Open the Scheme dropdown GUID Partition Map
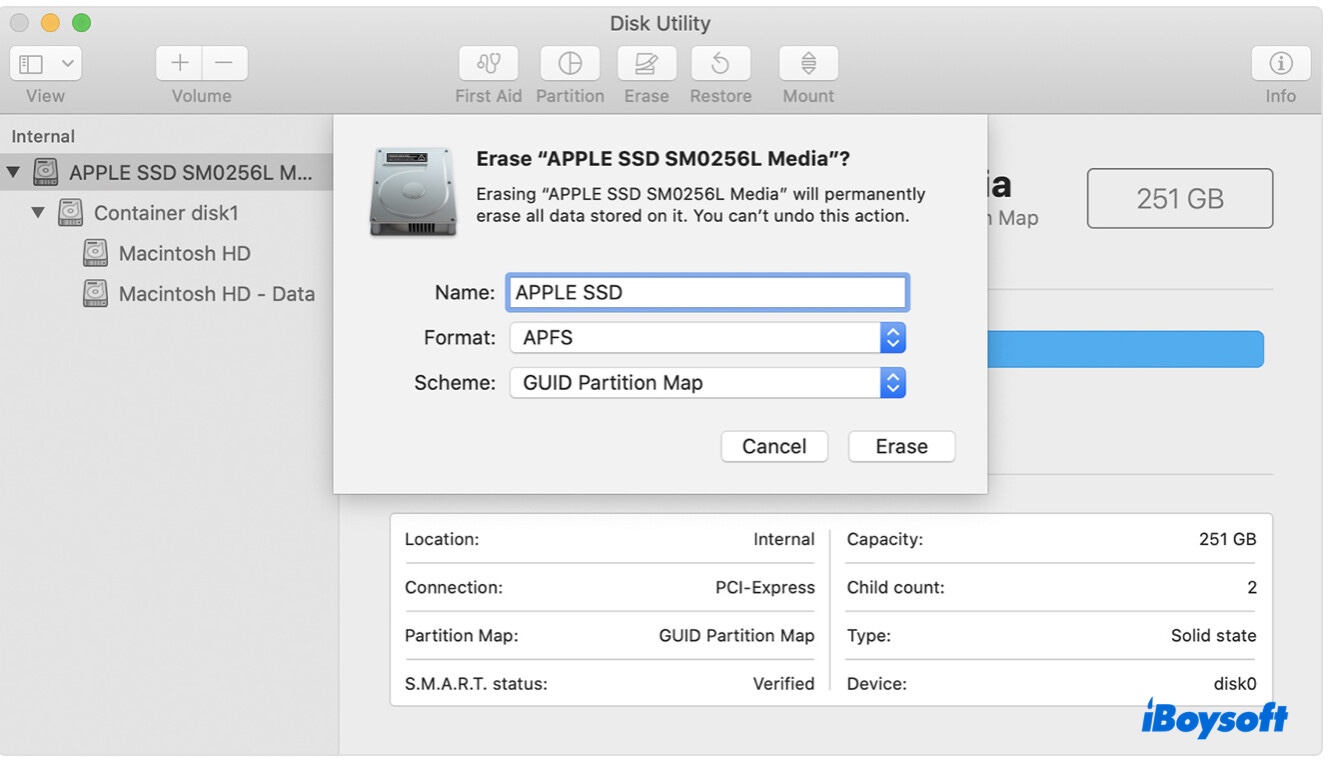The height and width of the screenshot is (760, 1332). 707,383
